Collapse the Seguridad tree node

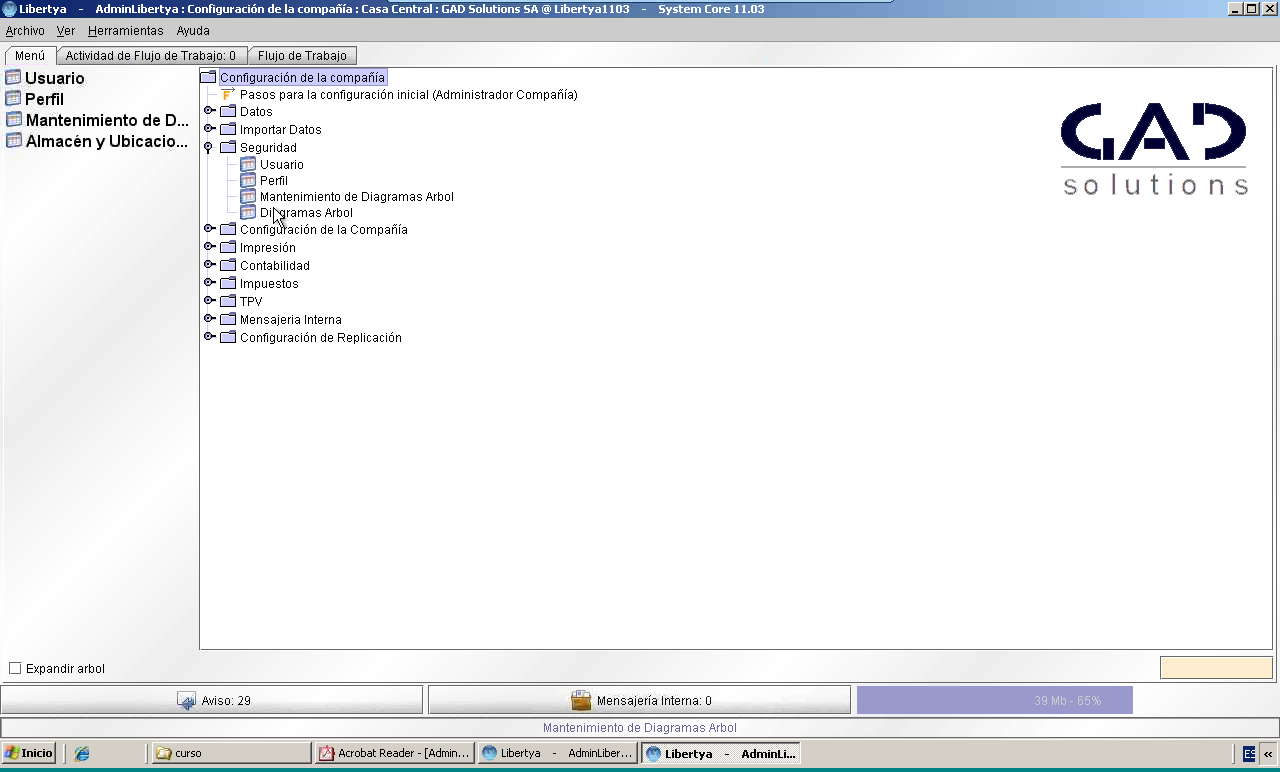pyautogui.click(x=208, y=147)
